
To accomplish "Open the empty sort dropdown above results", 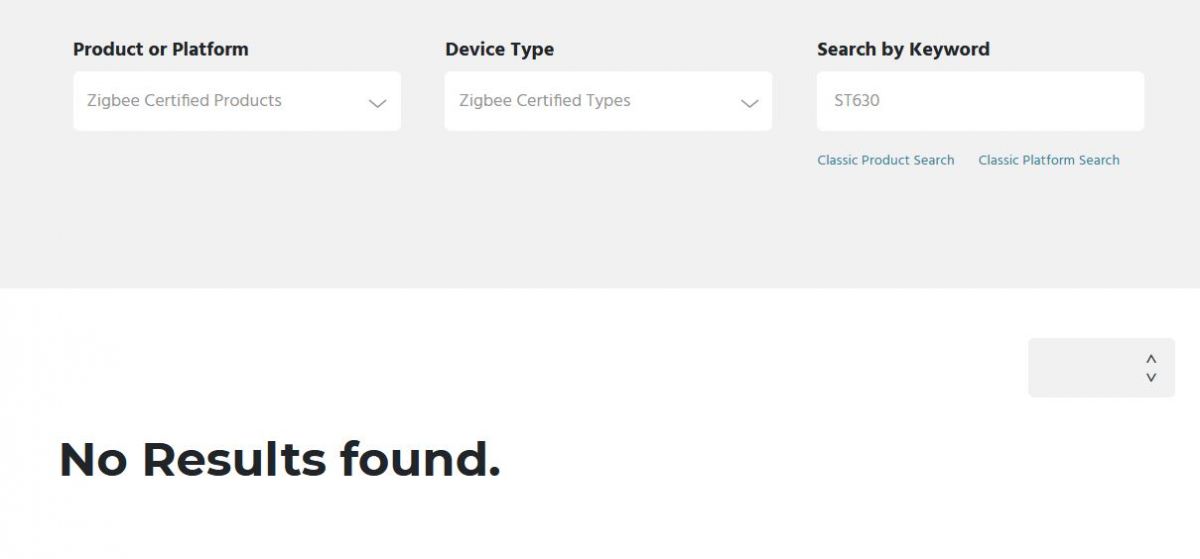I will click(1101, 367).
